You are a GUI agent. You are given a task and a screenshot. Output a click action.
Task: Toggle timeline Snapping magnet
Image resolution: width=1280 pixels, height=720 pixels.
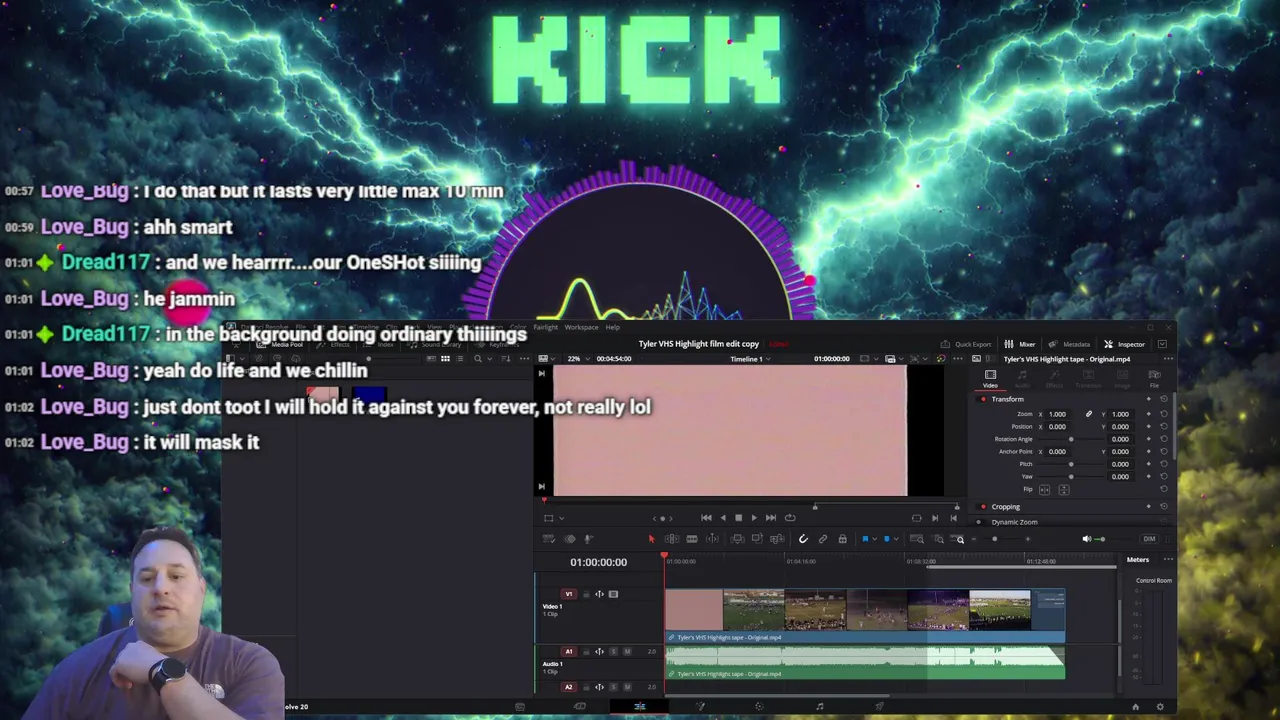tap(803, 539)
